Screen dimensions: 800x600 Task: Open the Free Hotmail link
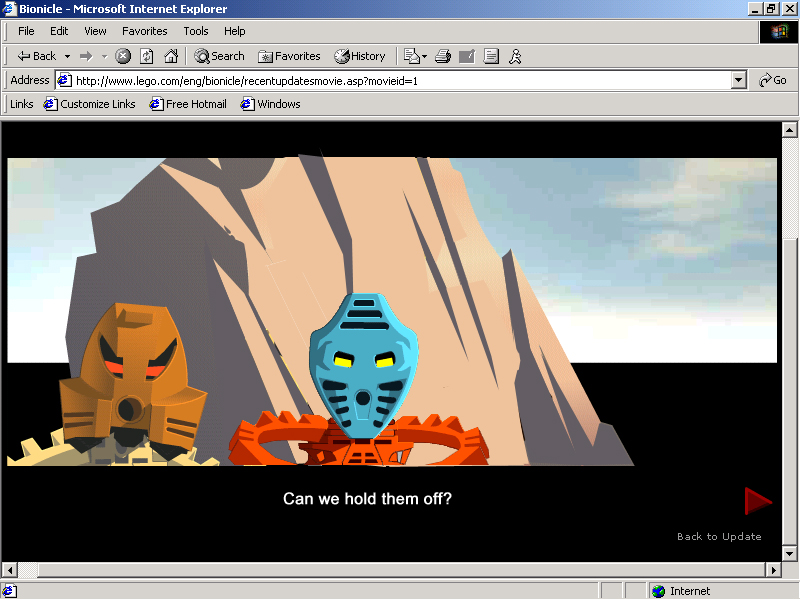click(x=188, y=104)
